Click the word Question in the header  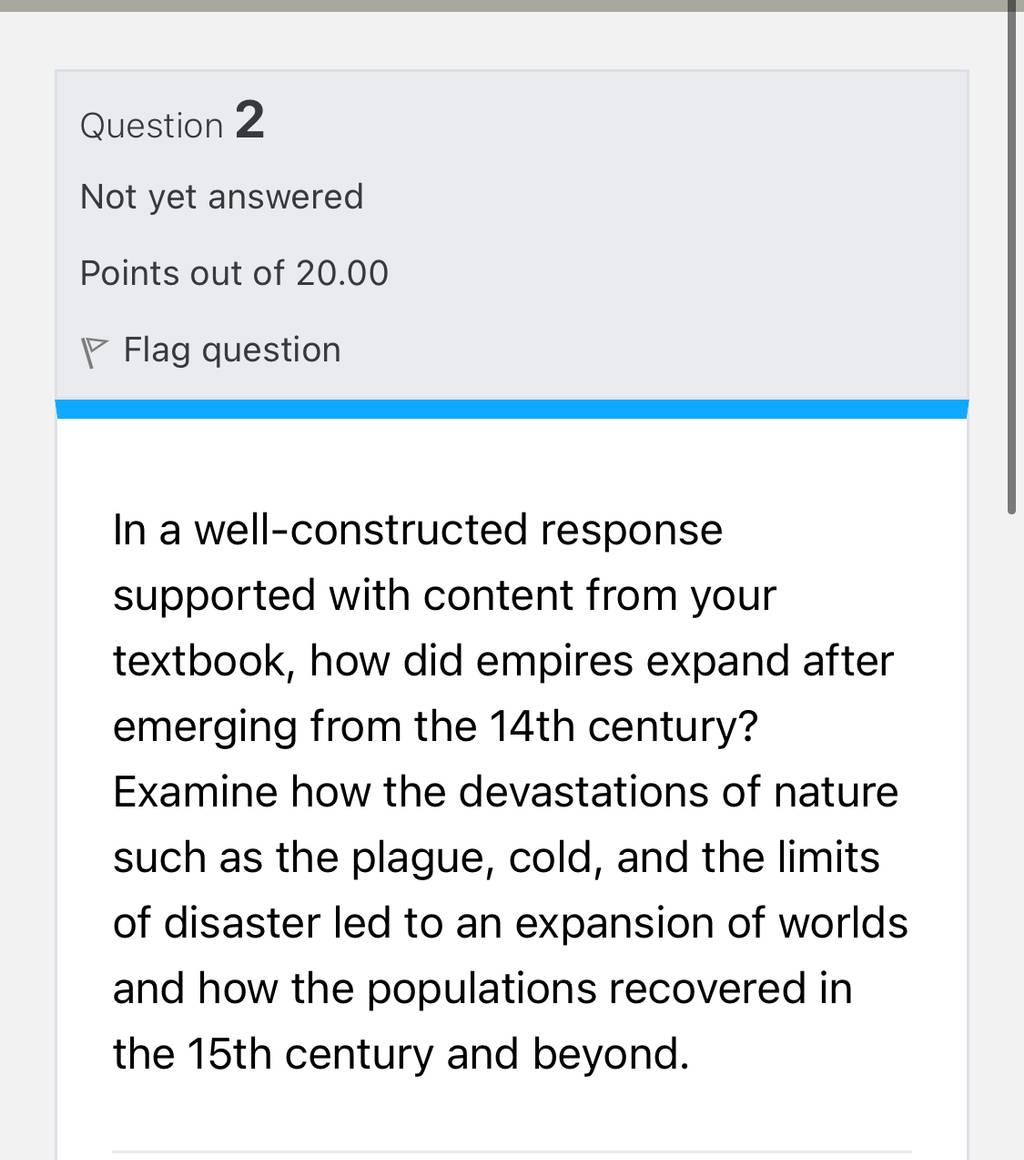152,126
